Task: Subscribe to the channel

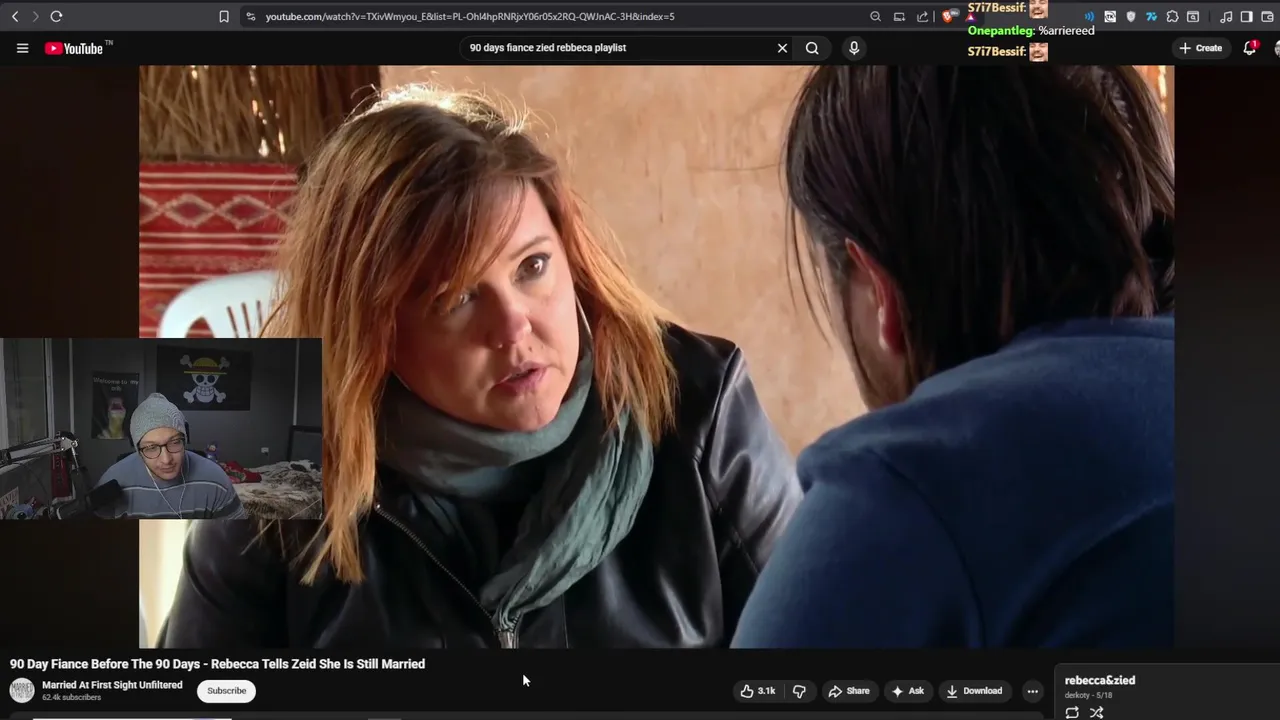Action: click(226, 691)
